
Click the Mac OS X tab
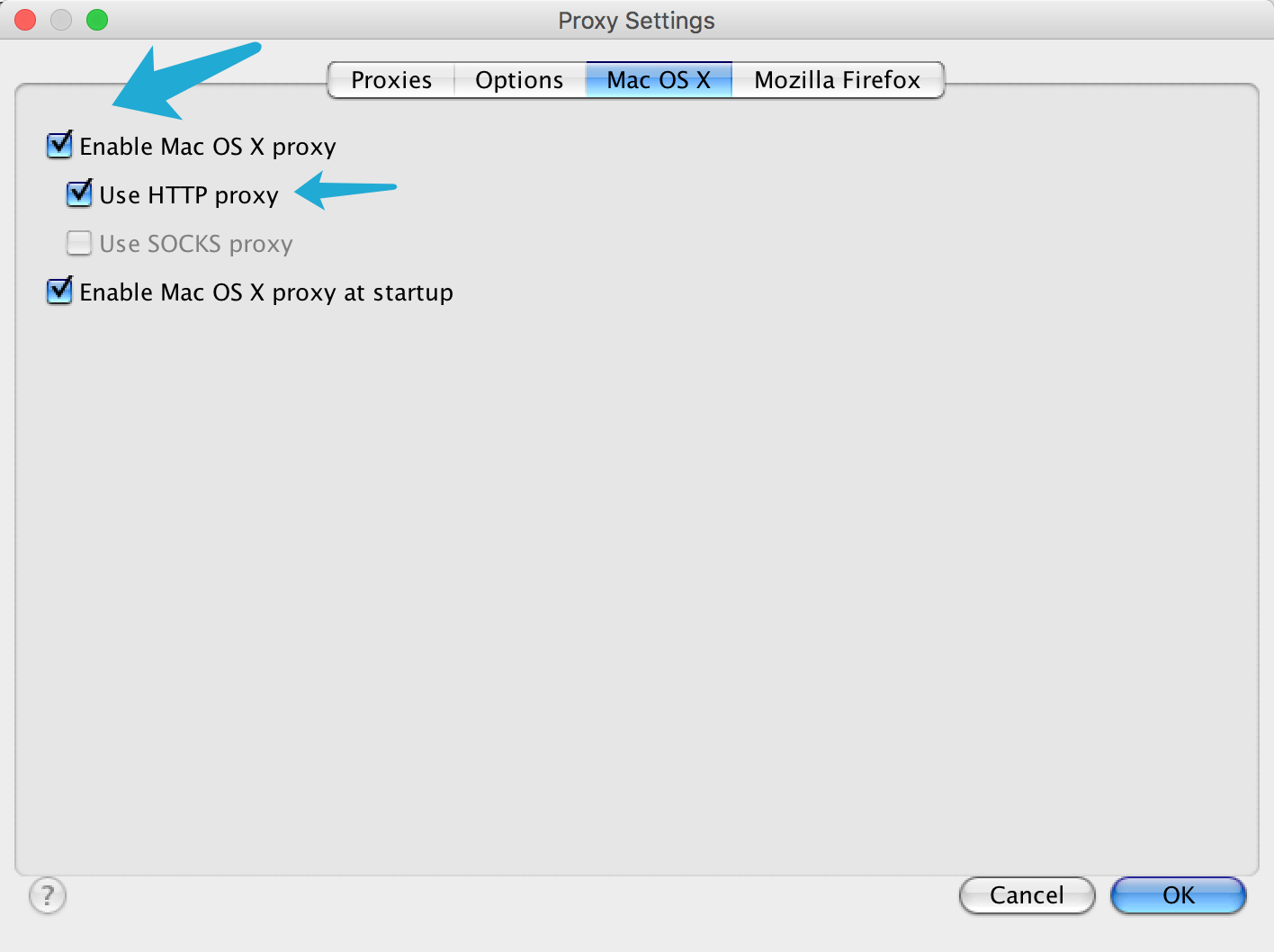(658, 79)
